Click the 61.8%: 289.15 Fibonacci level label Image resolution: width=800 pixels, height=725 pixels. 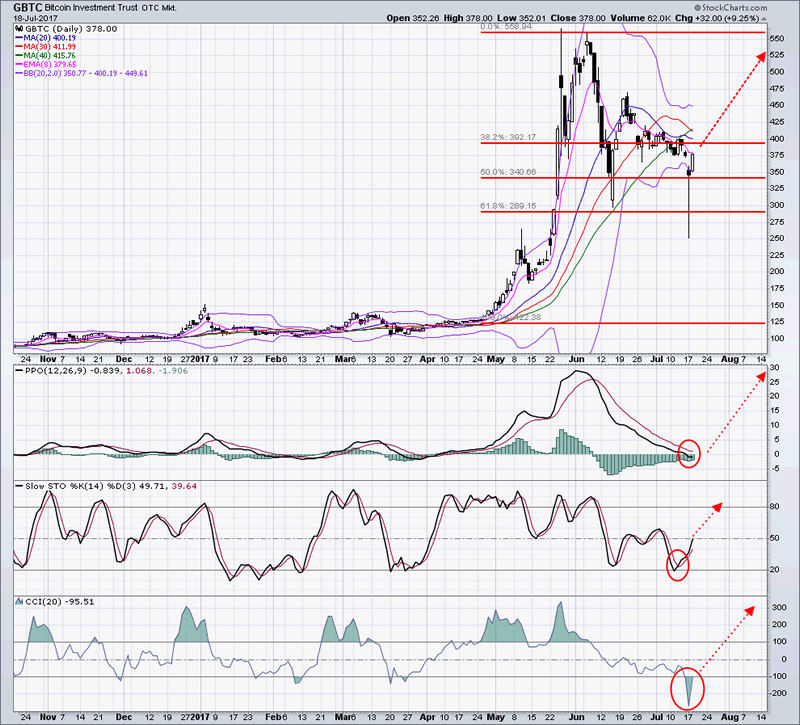pos(510,206)
